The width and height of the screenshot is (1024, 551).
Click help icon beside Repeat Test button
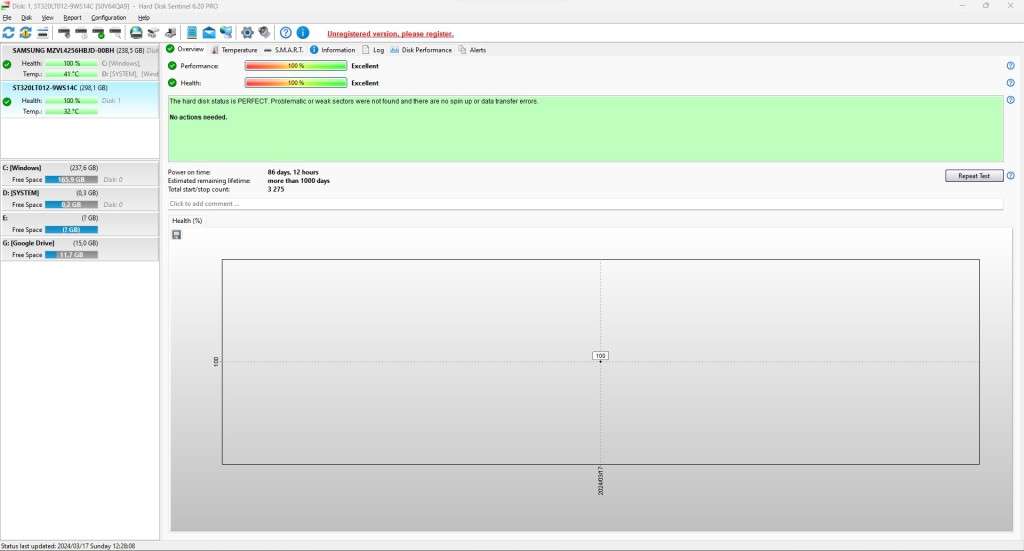tap(1010, 176)
